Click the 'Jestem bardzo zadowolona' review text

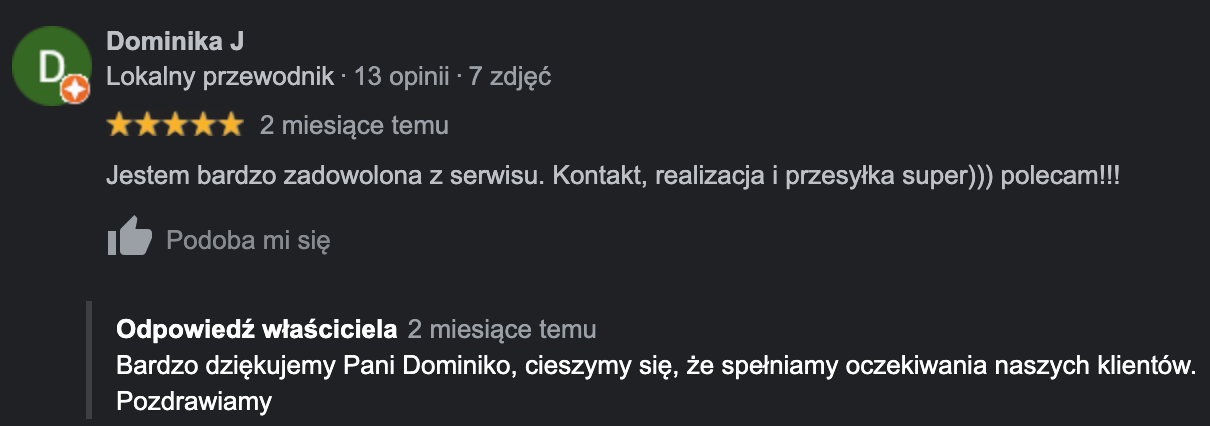tap(613, 176)
